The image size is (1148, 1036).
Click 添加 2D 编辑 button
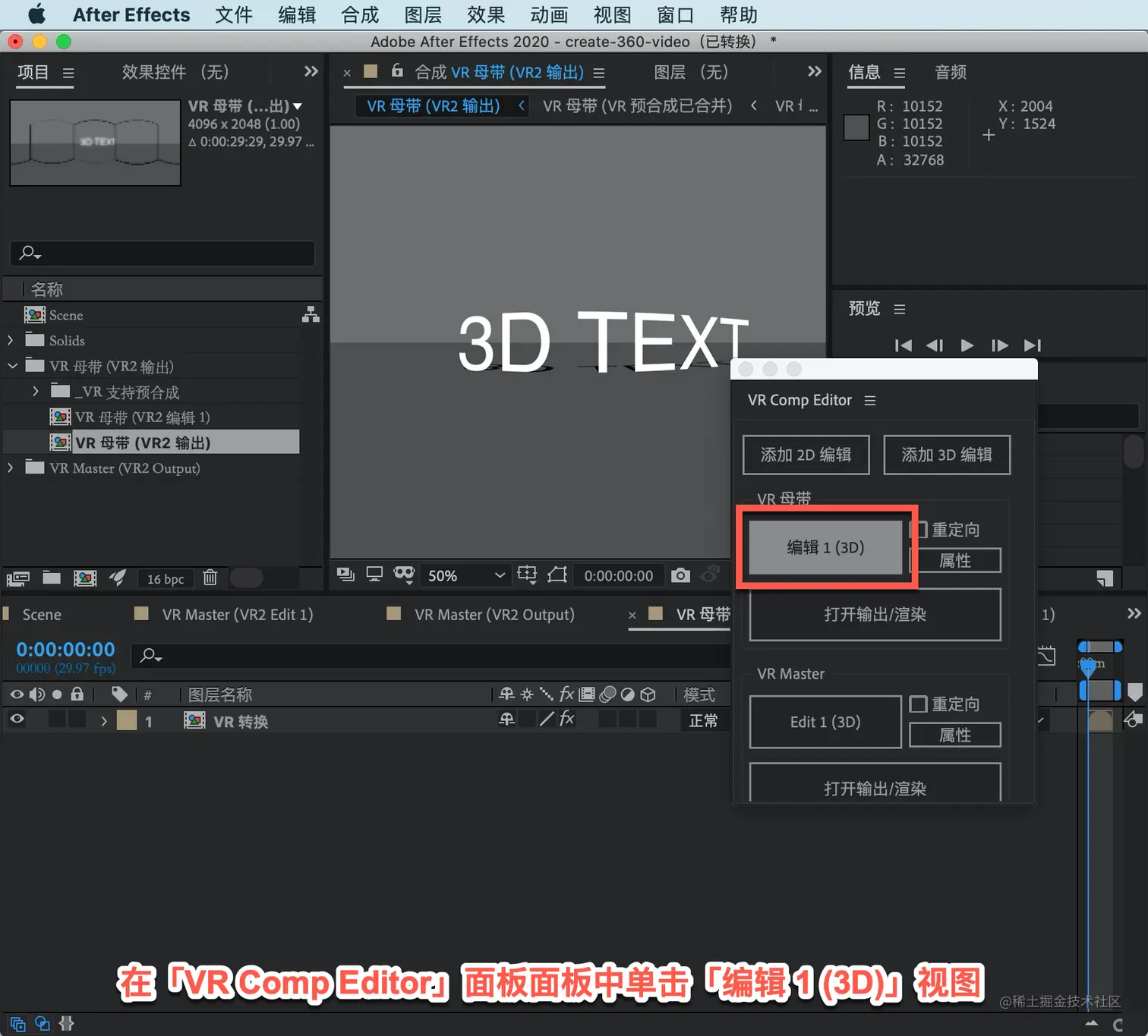[806, 455]
